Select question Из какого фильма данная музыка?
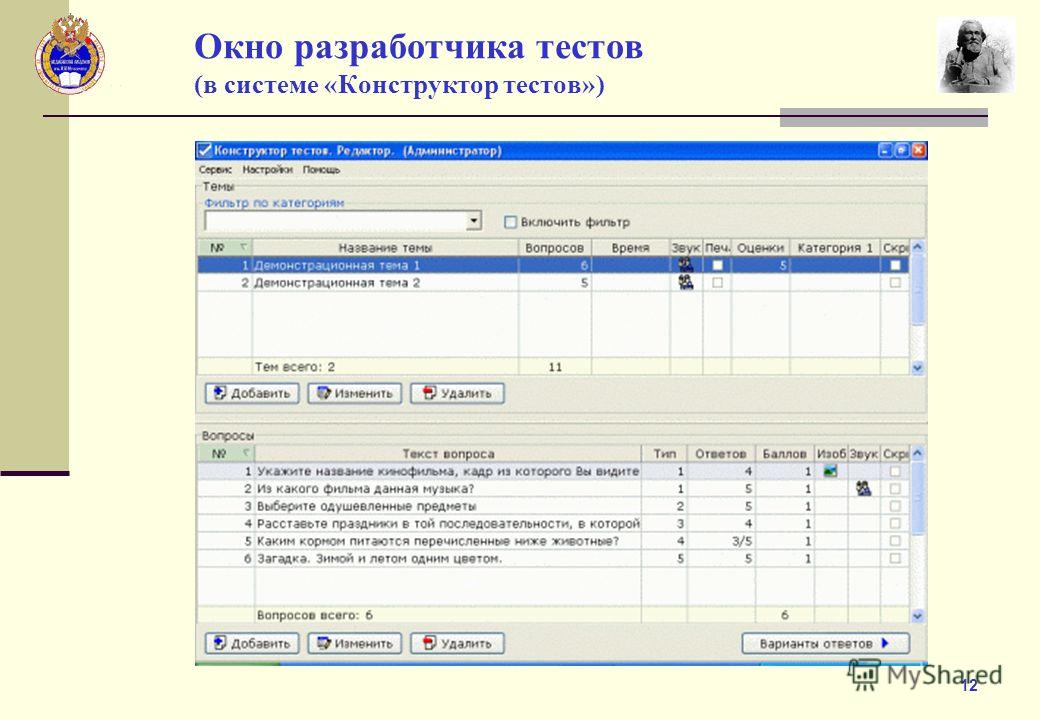This screenshot has height=720, width=1040. tap(553, 489)
